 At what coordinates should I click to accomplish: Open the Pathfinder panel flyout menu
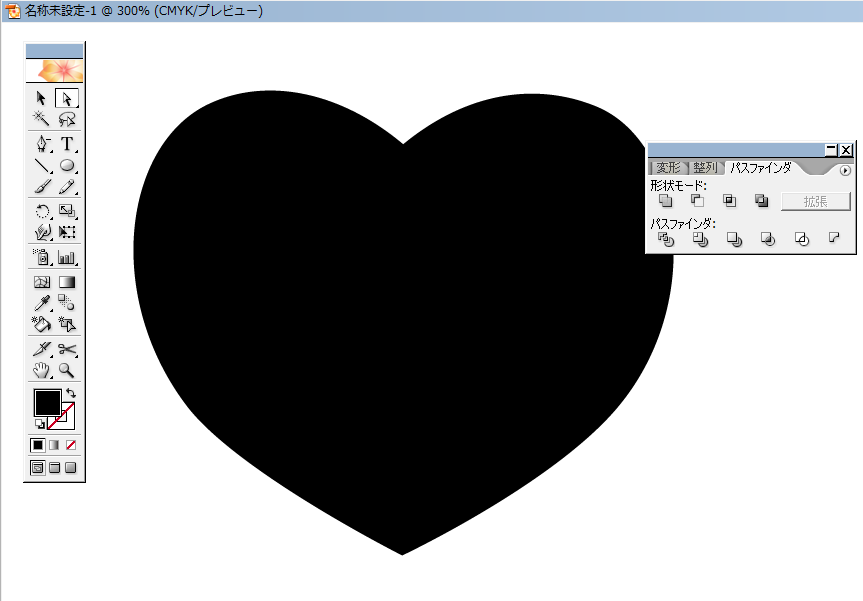pyautogui.click(x=846, y=170)
